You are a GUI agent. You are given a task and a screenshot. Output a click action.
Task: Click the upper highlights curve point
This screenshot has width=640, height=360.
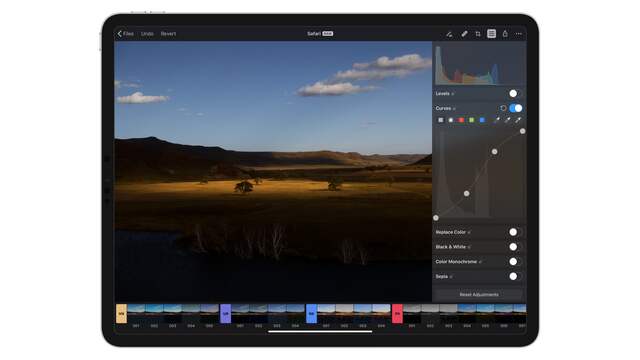tap(494, 151)
